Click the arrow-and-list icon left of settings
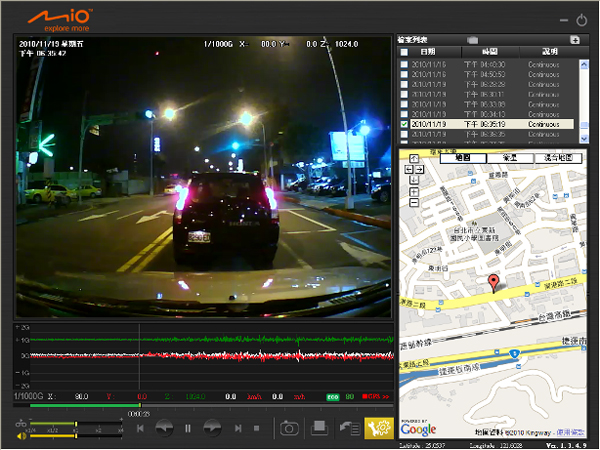The image size is (600, 450). point(350,428)
